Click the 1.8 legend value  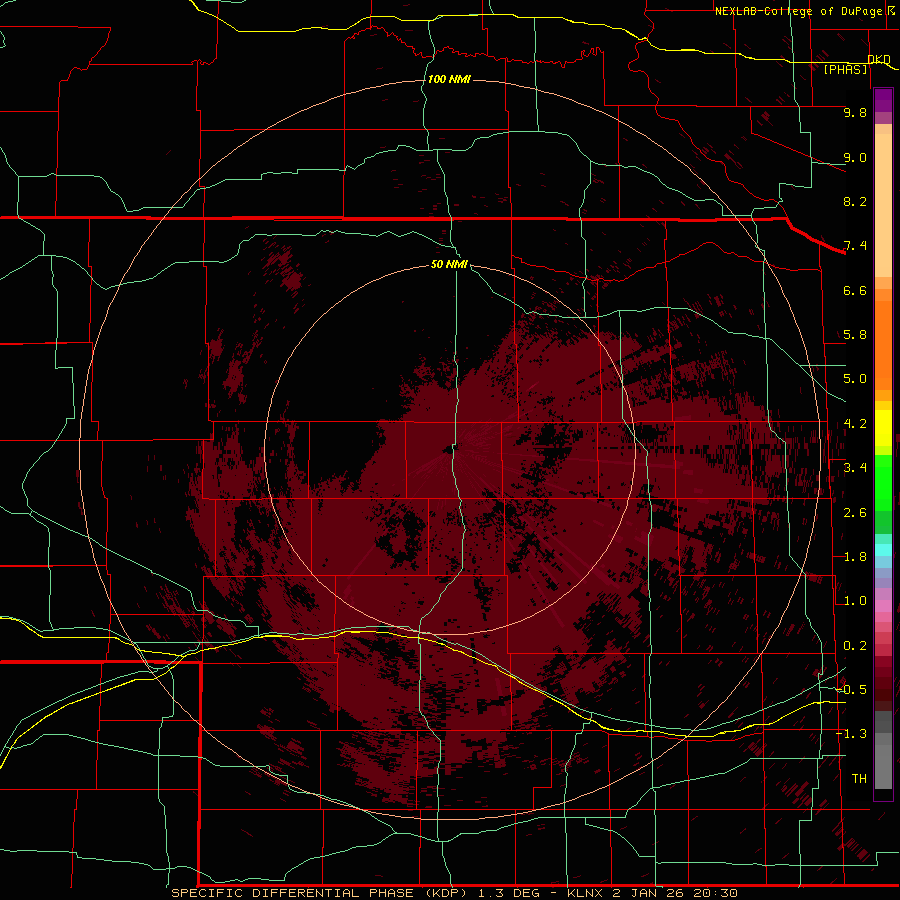click(x=855, y=557)
